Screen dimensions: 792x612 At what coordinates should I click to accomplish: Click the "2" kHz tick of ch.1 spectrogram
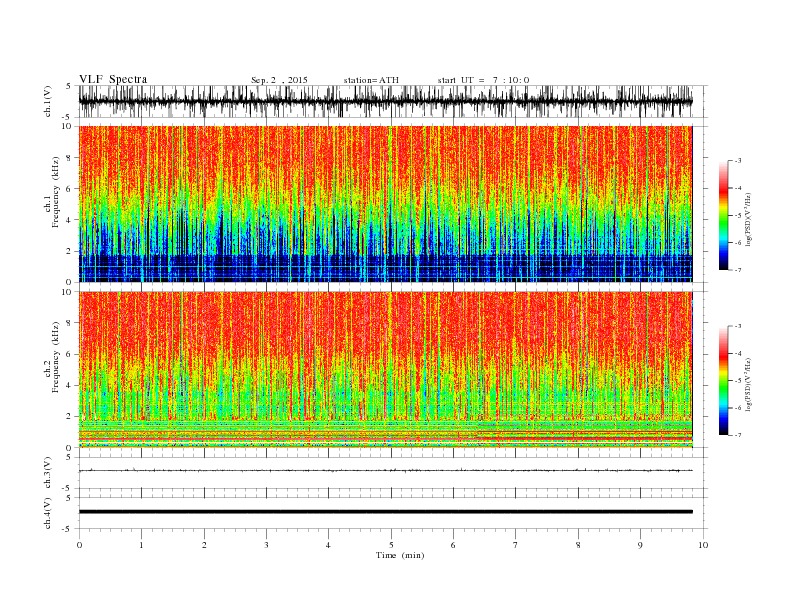coord(70,251)
